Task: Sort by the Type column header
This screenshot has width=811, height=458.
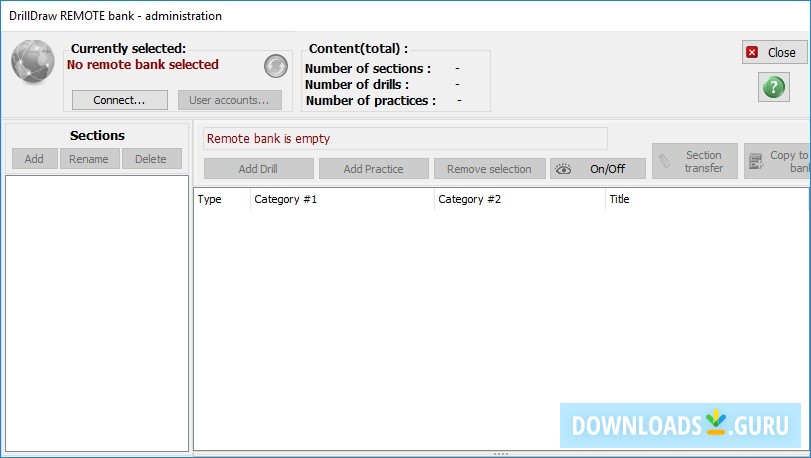Action: click(222, 199)
